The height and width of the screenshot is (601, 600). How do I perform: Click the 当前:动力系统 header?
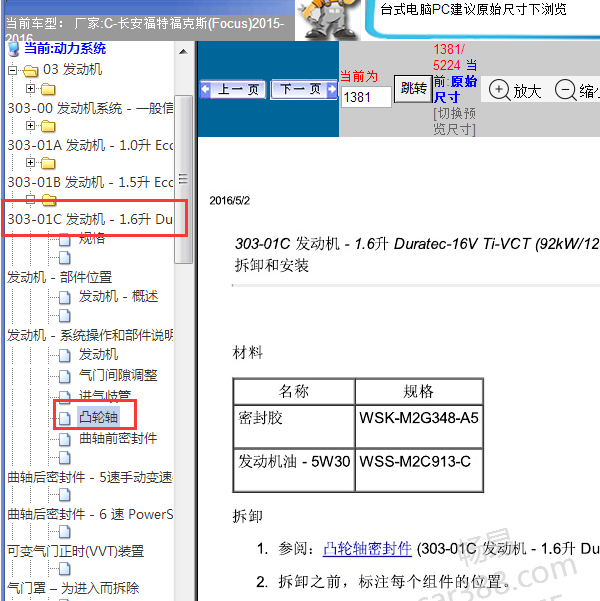[x=65, y=48]
